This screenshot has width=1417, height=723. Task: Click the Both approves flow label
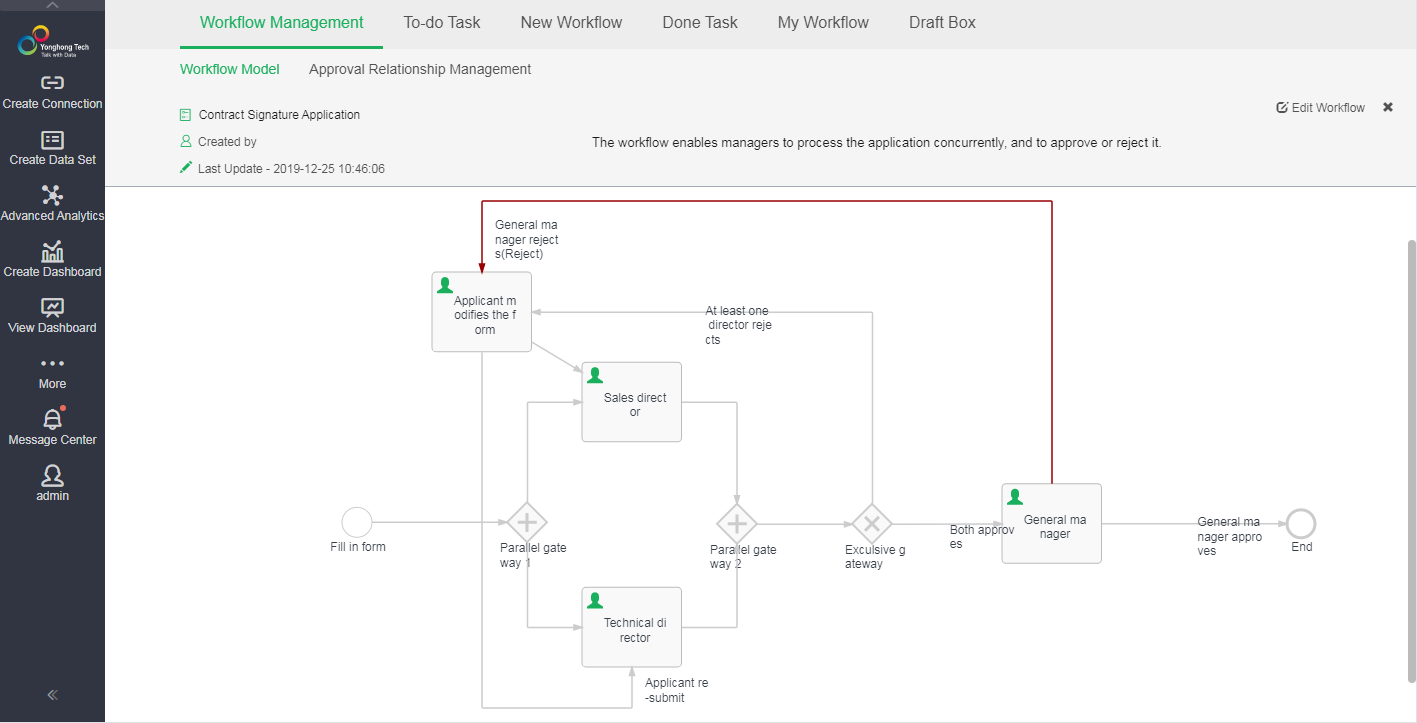click(x=982, y=537)
